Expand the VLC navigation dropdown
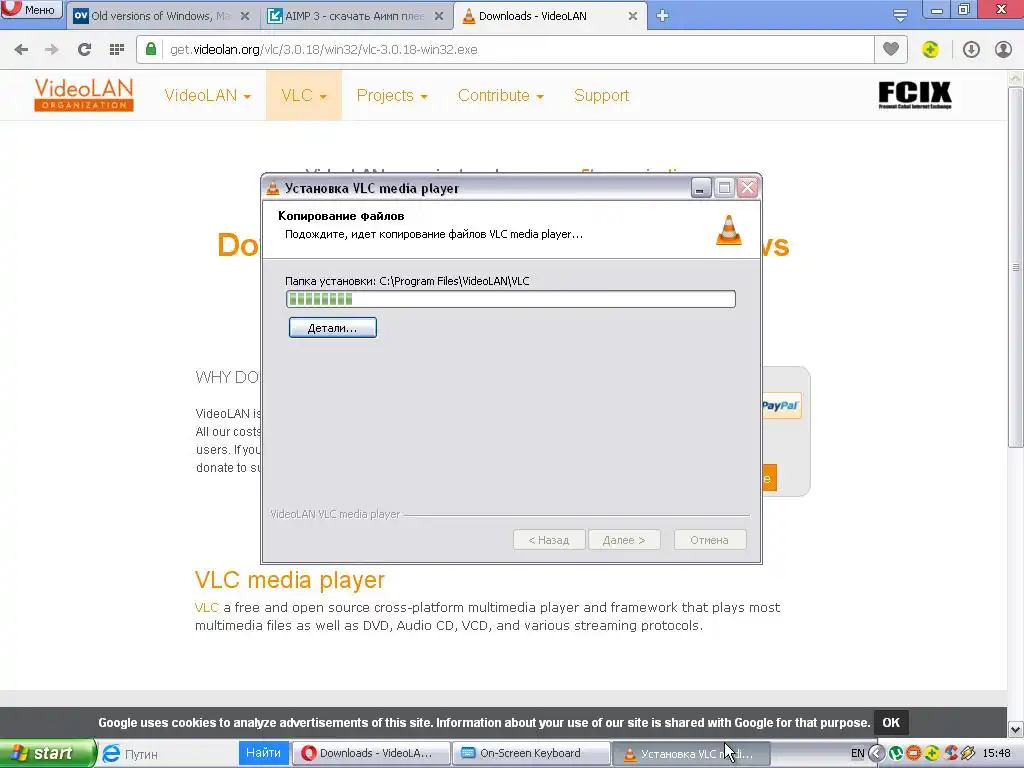1024x768 pixels. (304, 95)
